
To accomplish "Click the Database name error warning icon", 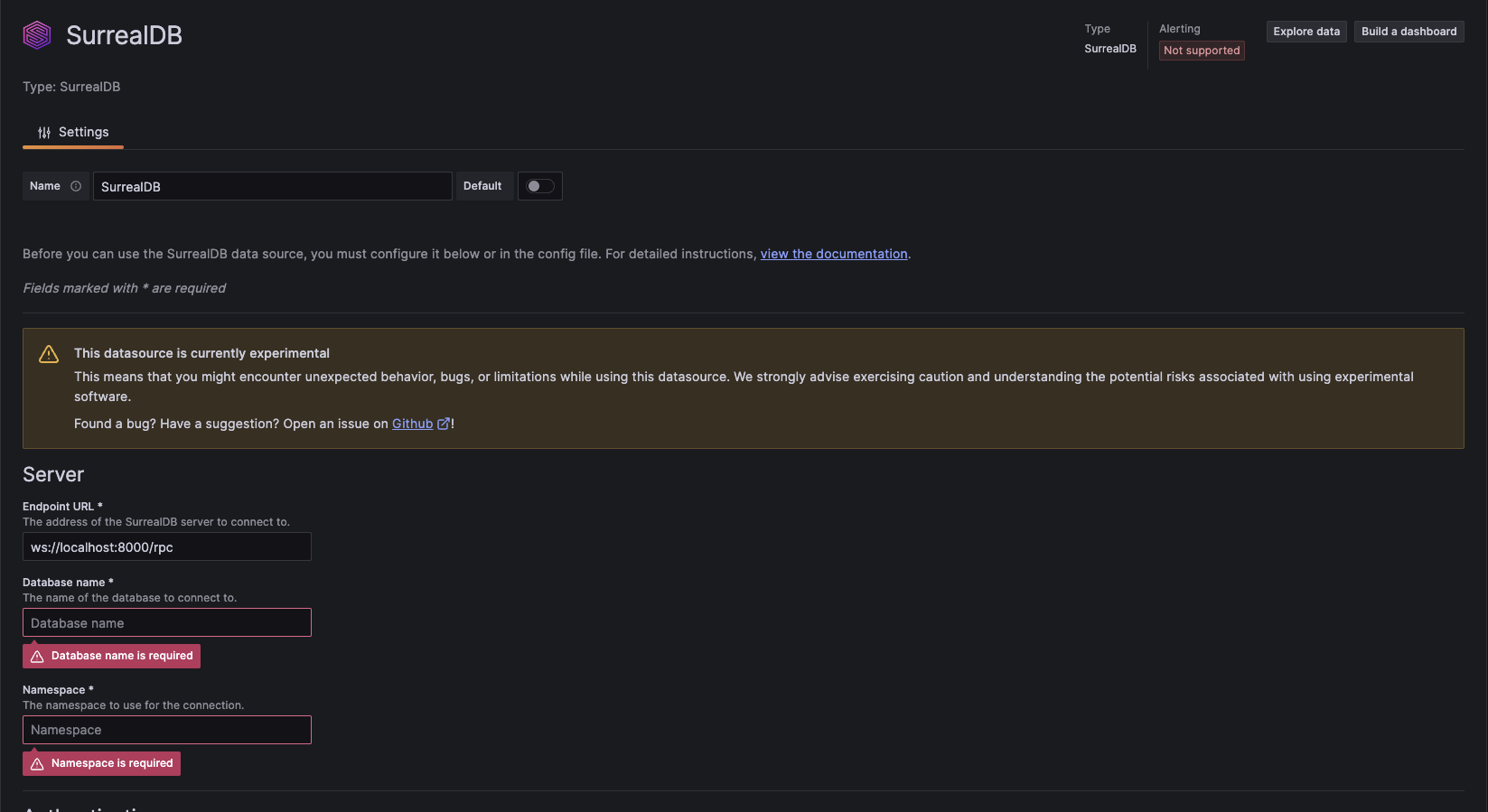I will 37,657.
